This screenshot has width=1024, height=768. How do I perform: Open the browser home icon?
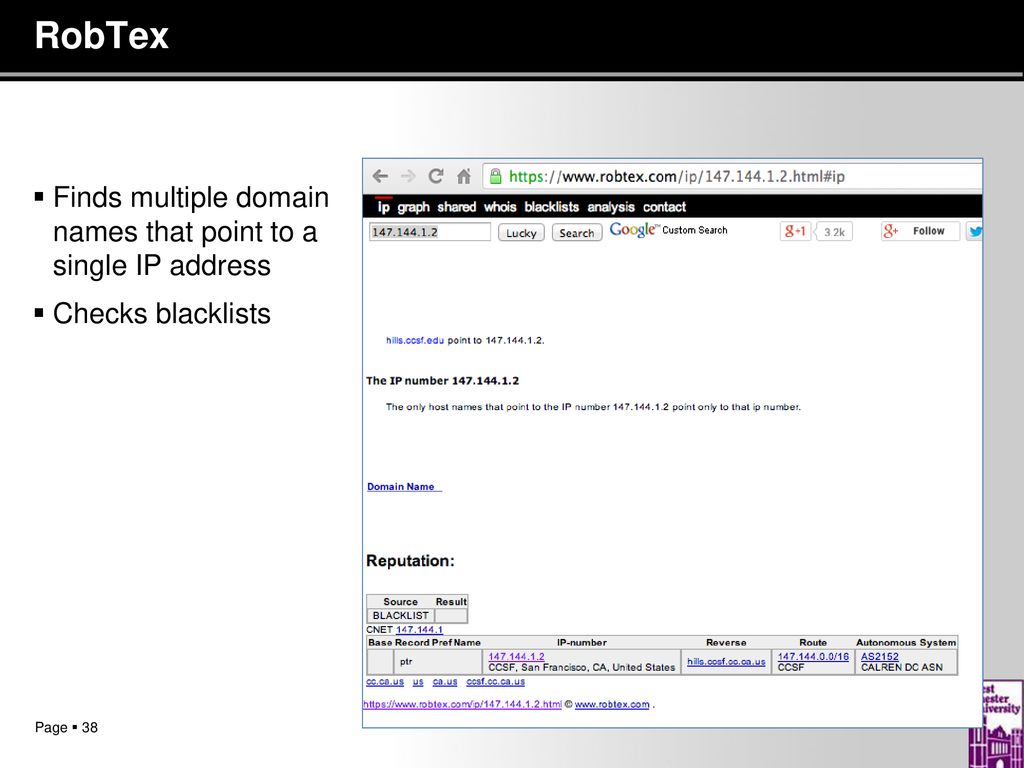point(464,176)
